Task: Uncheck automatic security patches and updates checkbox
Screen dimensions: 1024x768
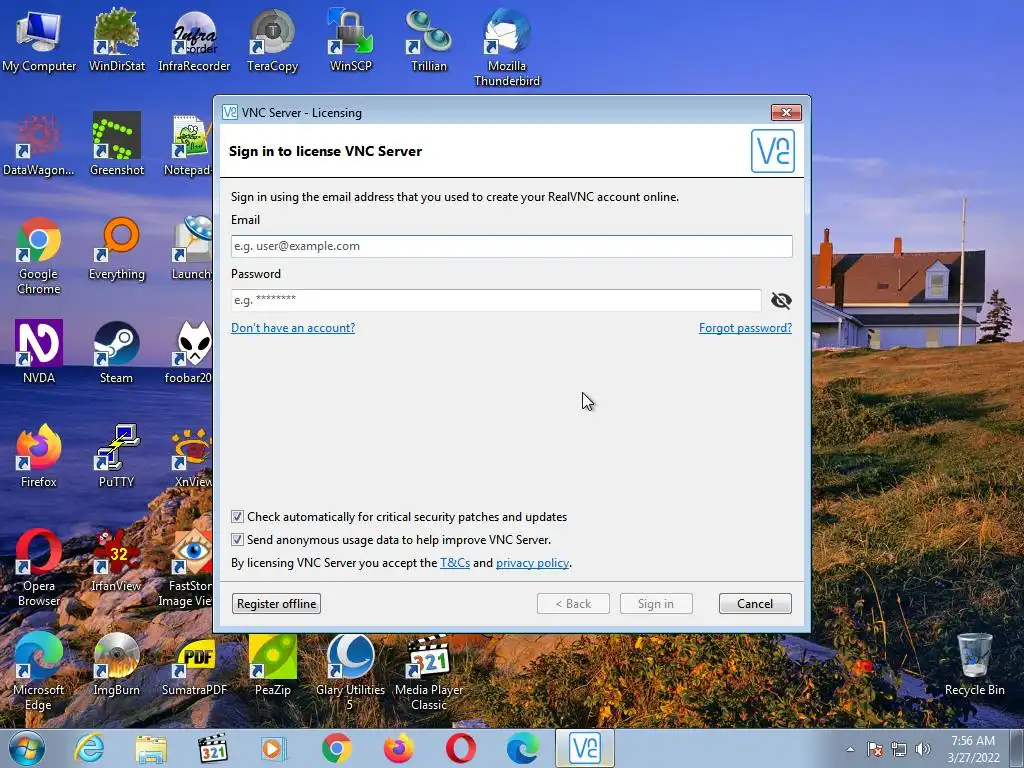Action: click(238, 517)
